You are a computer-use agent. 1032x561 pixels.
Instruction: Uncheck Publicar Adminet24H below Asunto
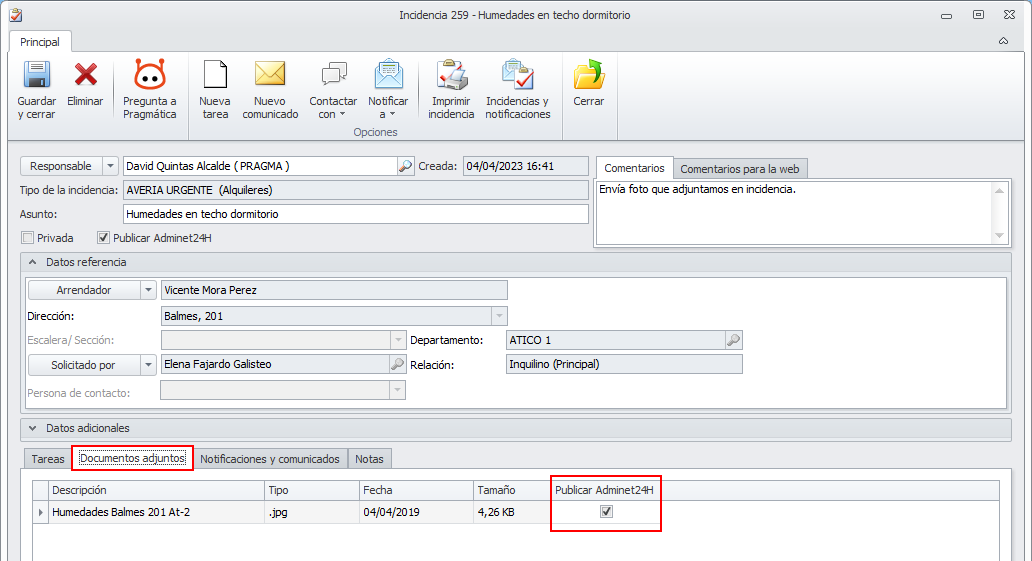click(x=103, y=238)
